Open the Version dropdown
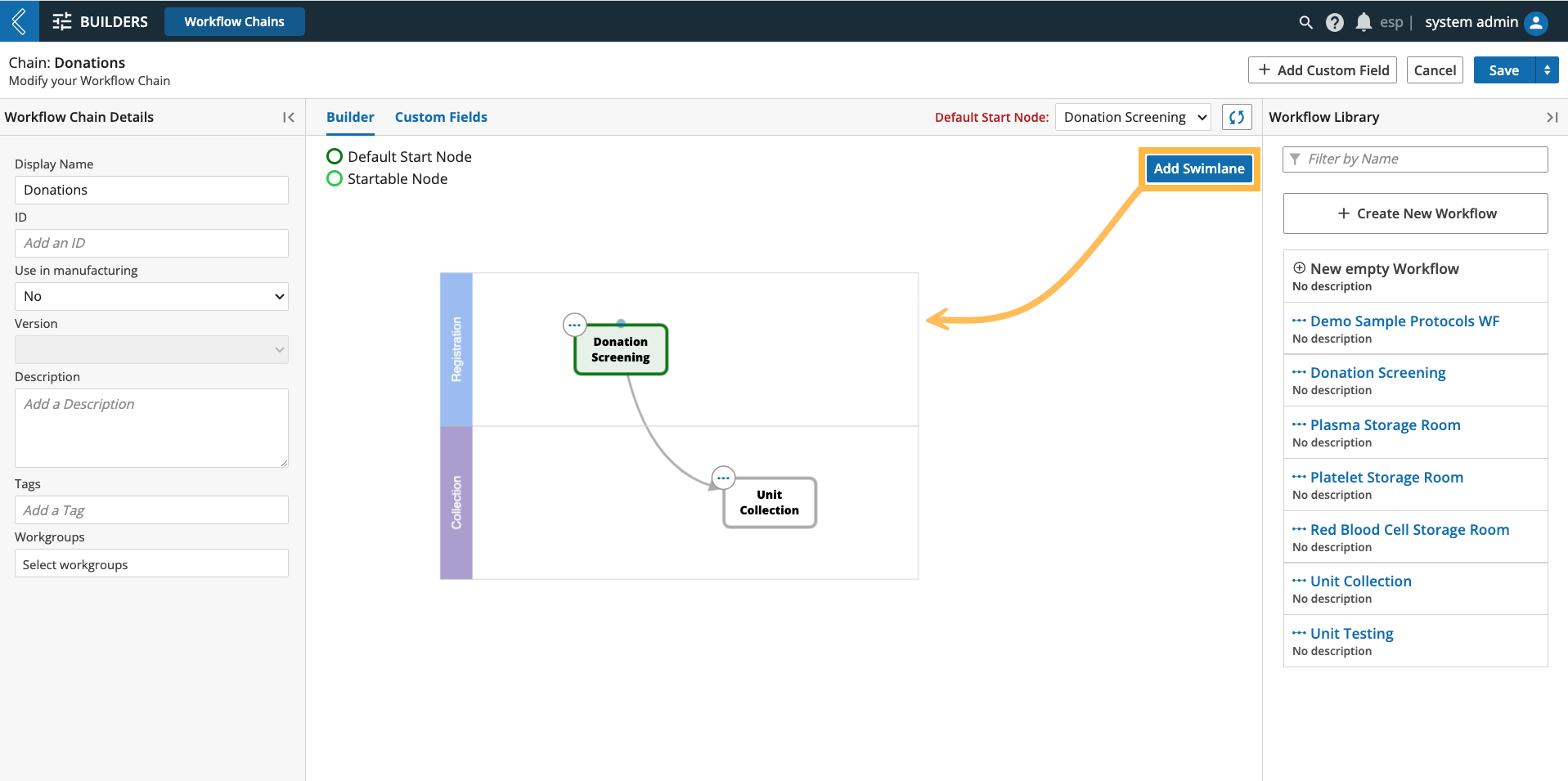1568x781 pixels. pyautogui.click(x=151, y=349)
